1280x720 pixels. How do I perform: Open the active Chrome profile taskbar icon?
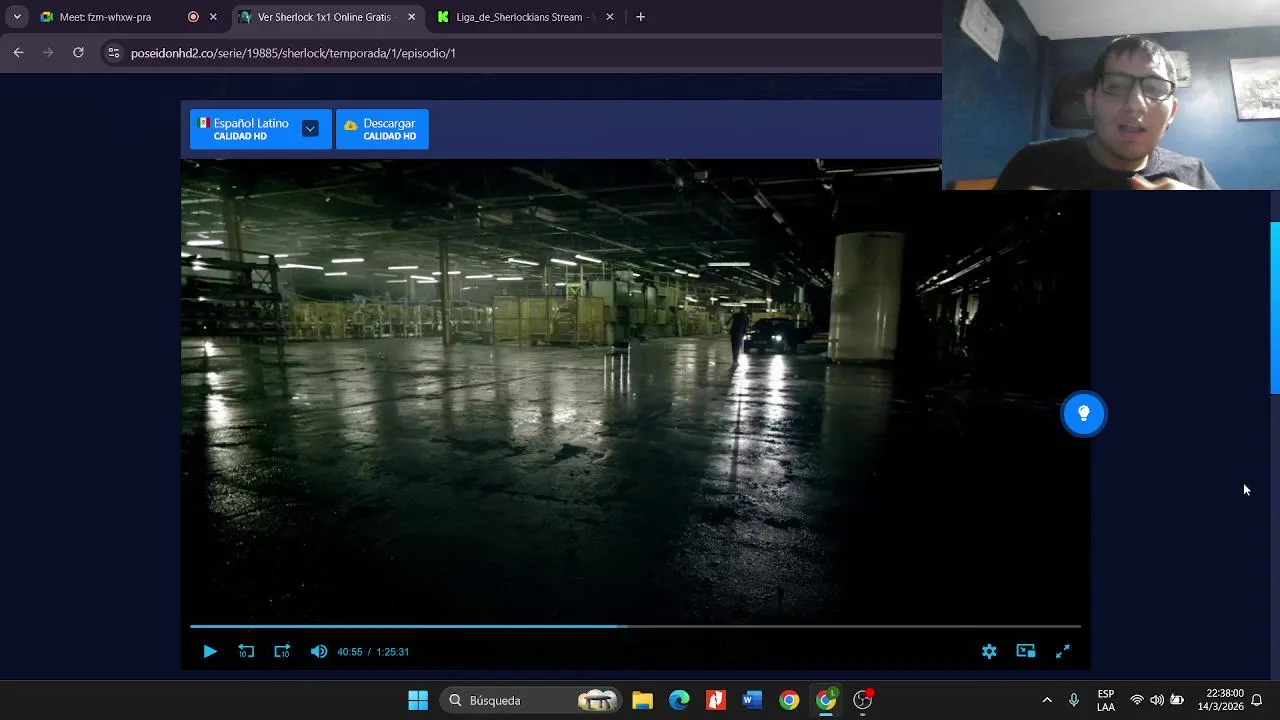826,700
